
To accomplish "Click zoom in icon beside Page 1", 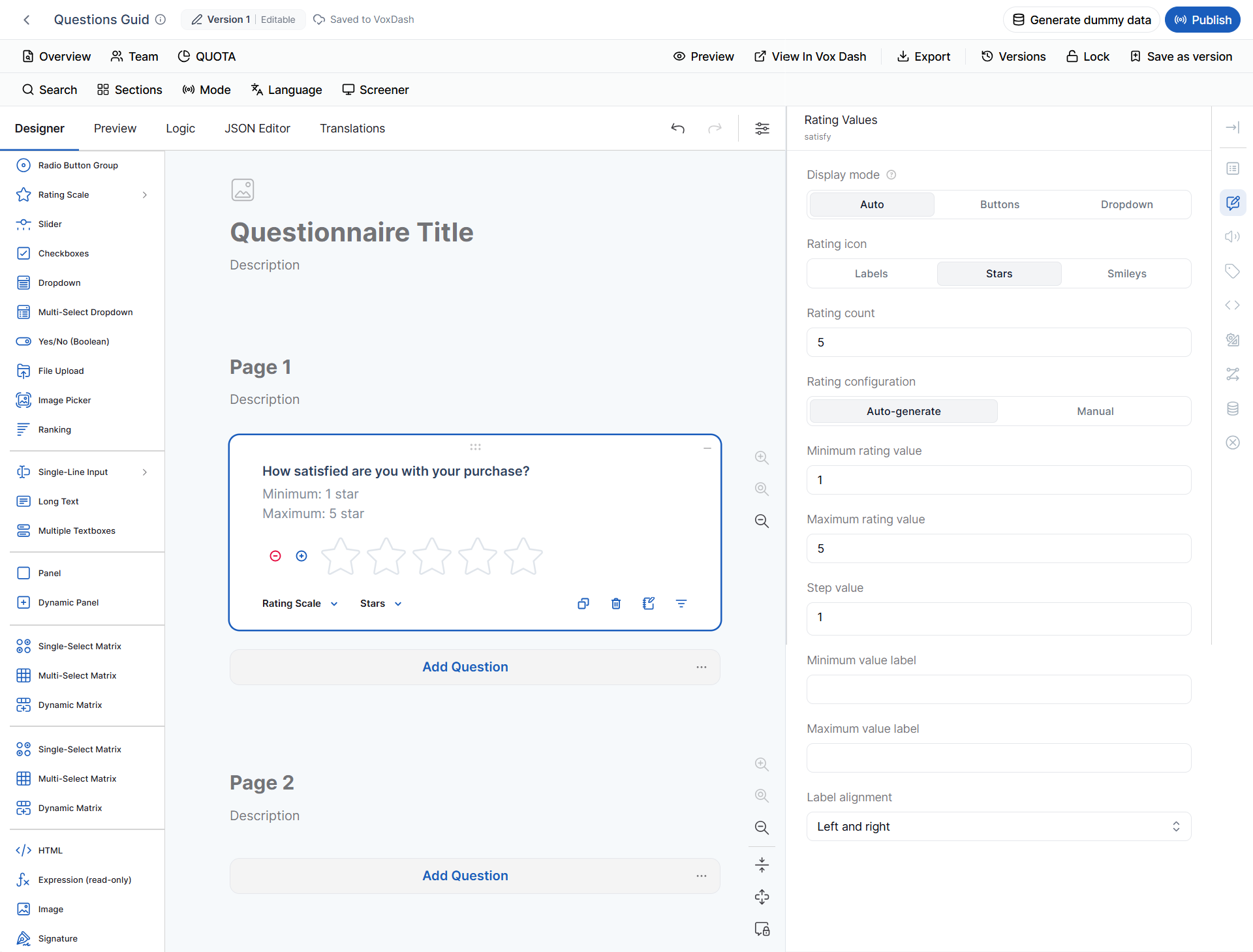I will click(x=762, y=457).
